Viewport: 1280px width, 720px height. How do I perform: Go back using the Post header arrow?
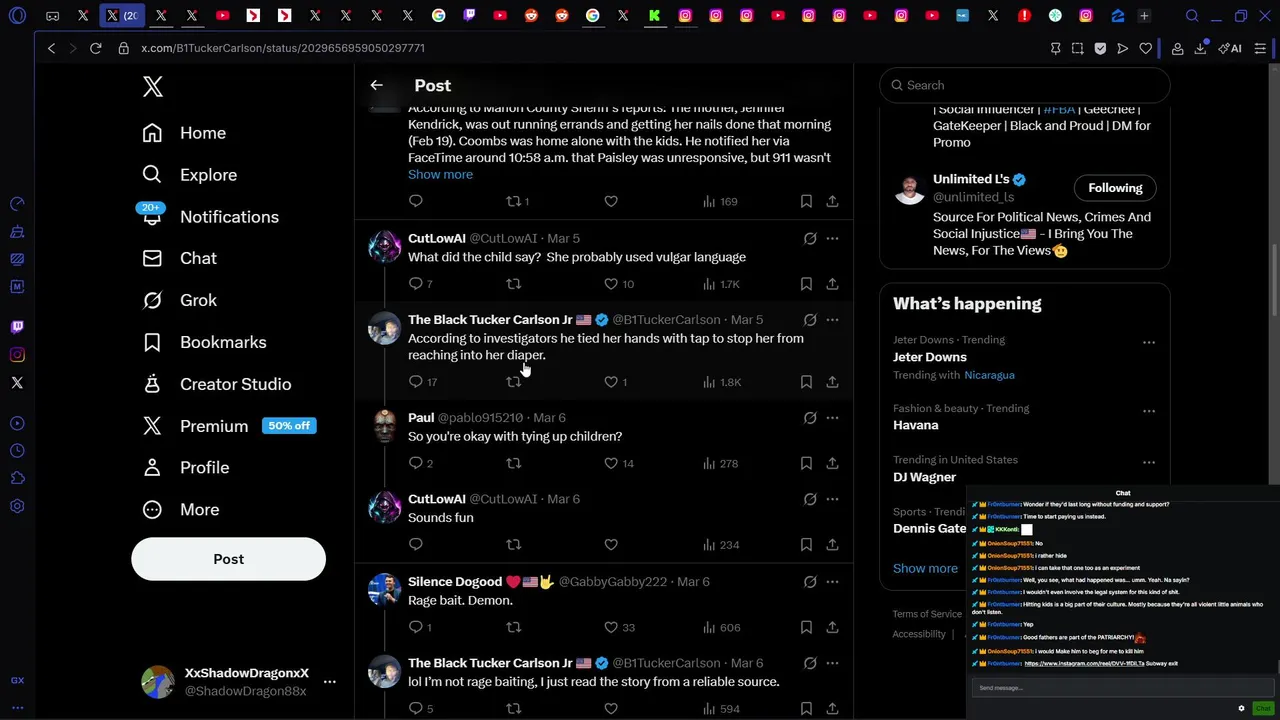point(376,85)
